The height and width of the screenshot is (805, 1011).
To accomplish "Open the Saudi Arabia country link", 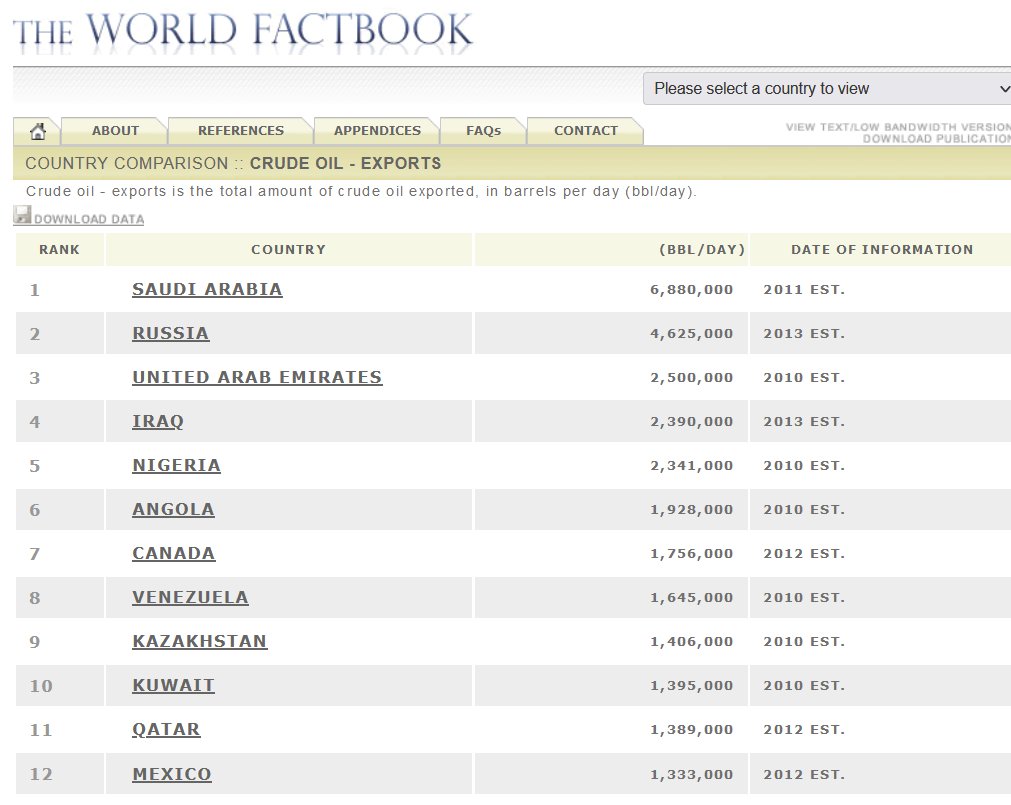I will 207,290.
